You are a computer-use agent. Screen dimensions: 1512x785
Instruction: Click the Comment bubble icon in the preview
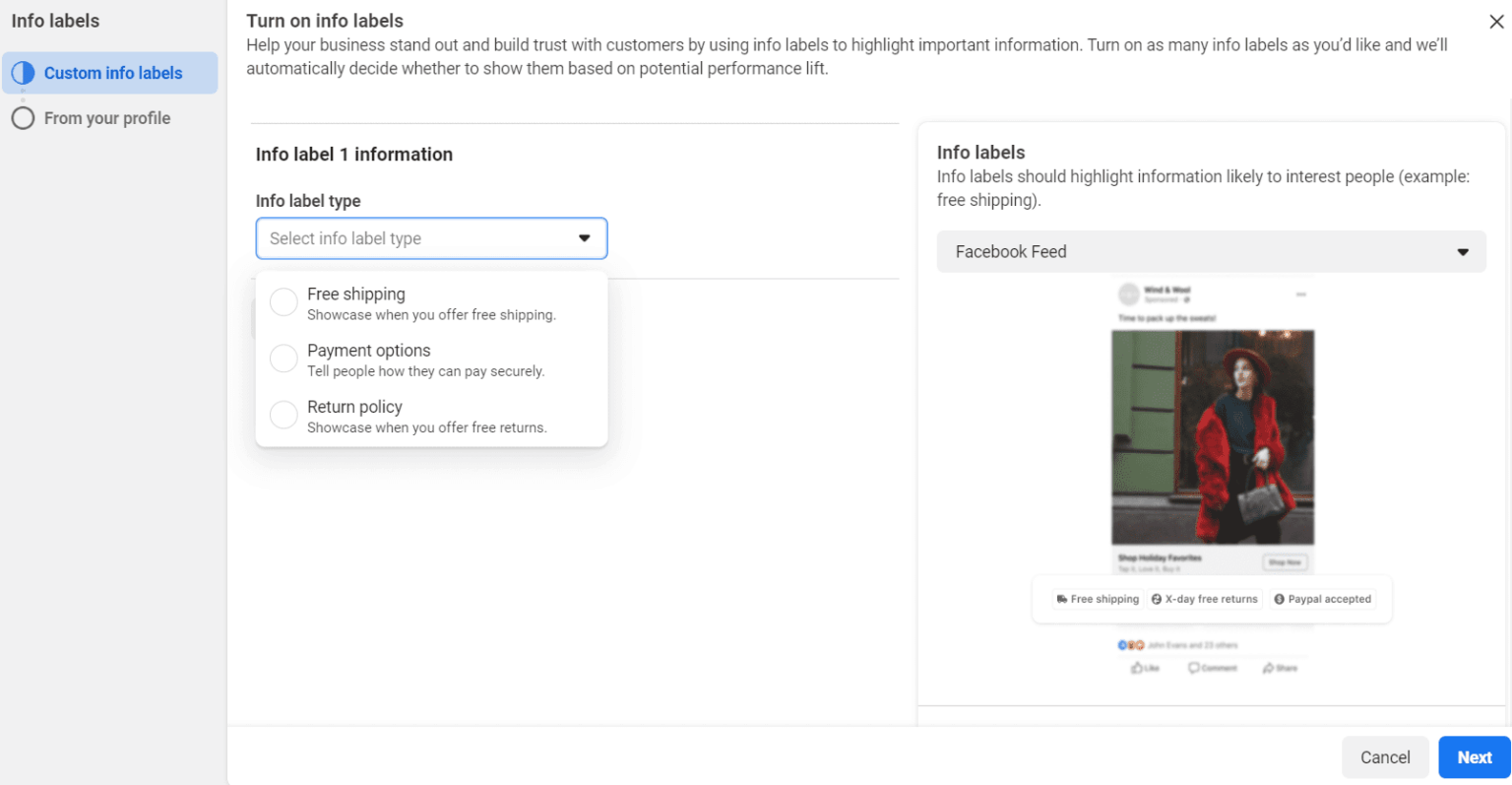click(x=1194, y=668)
